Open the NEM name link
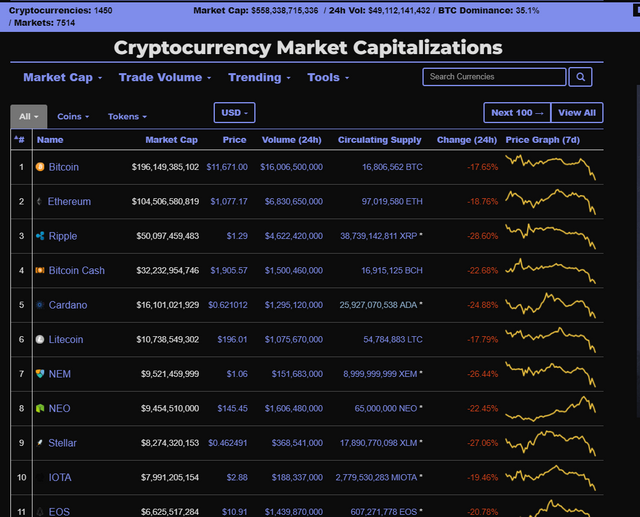 [x=60, y=374]
